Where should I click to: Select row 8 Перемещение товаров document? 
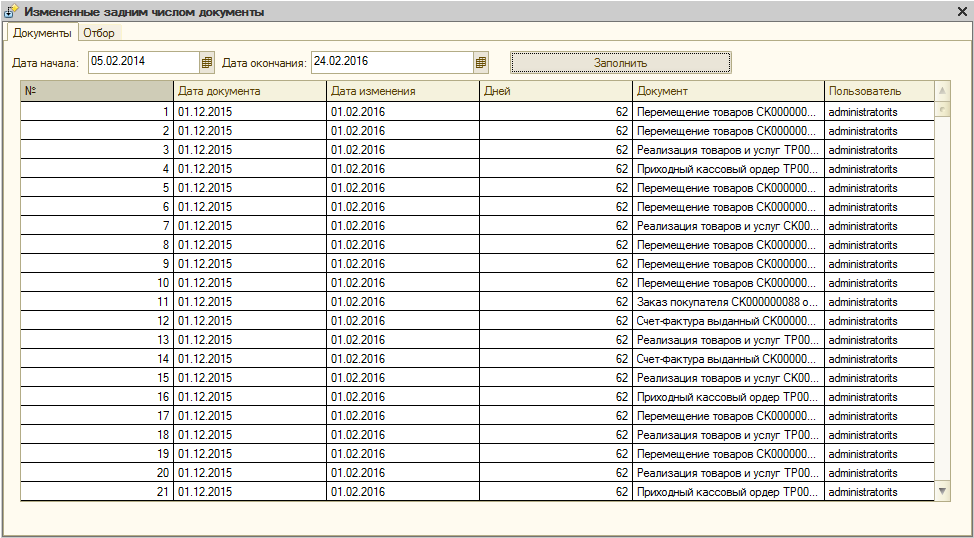tap(728, 245)
